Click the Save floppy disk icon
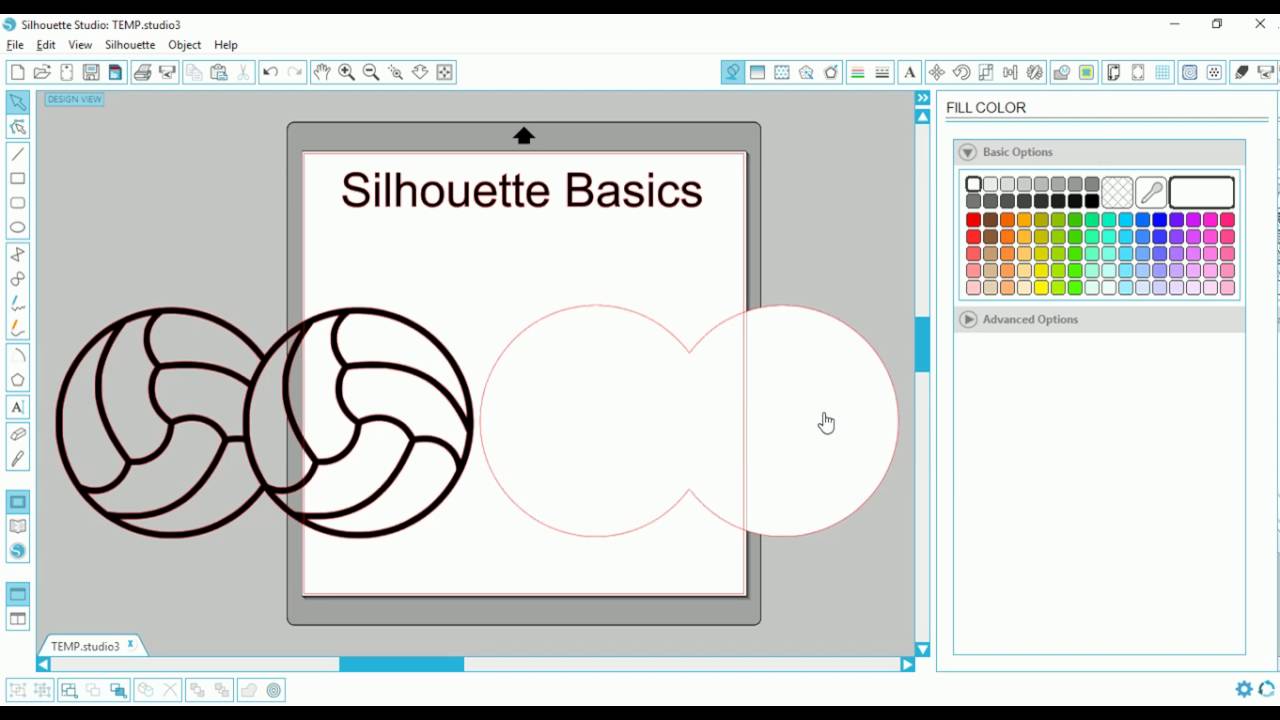Screen dimensions: 1280x720 point(91,72)
